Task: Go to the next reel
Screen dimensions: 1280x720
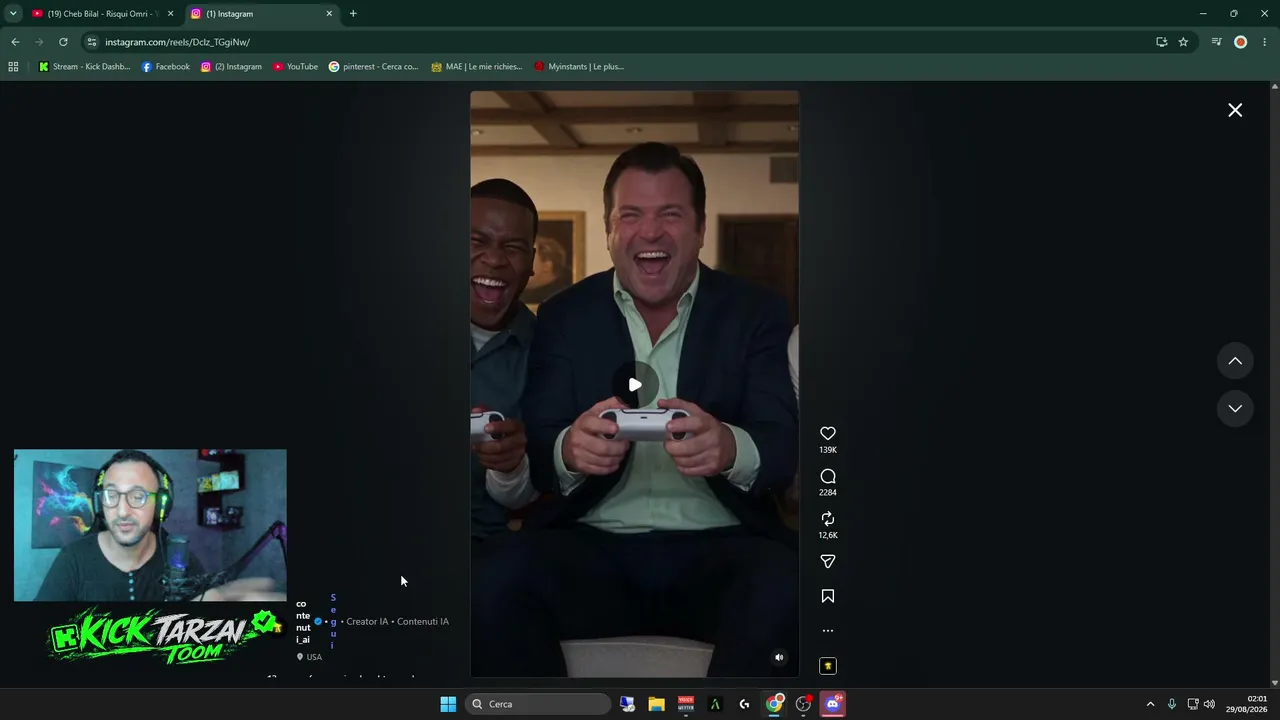Action: [1235, 408]
